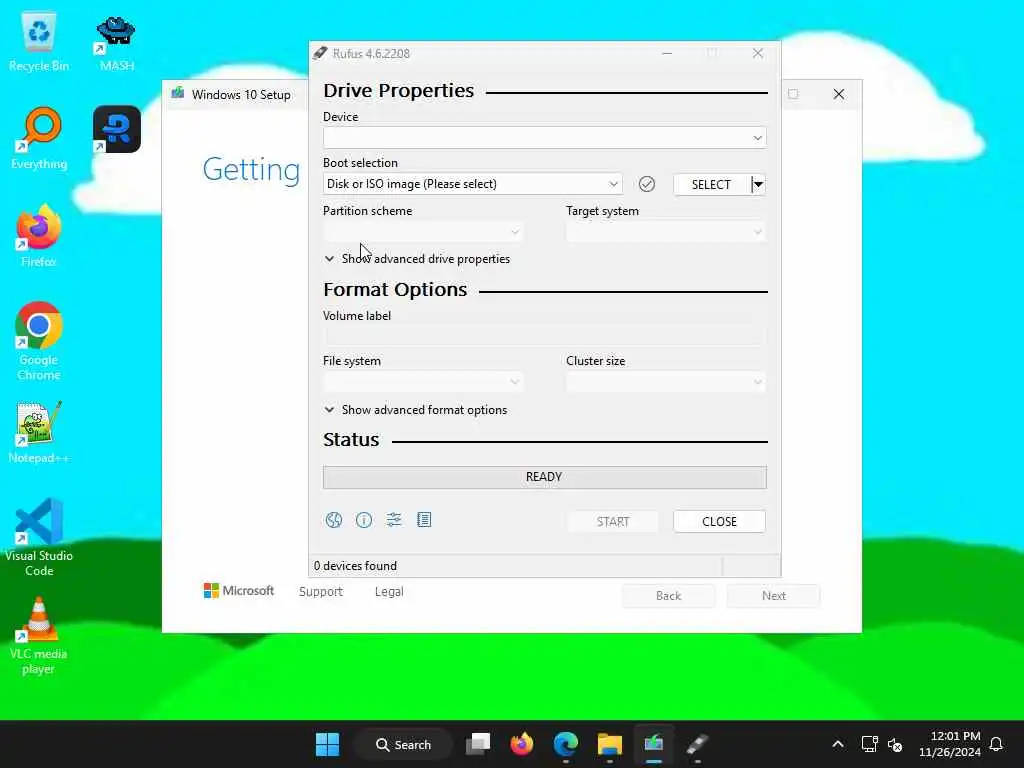The image size is (1024, 768).
Task: Click the Rufus title bar drive icon
Action: (x=320, y=54)
